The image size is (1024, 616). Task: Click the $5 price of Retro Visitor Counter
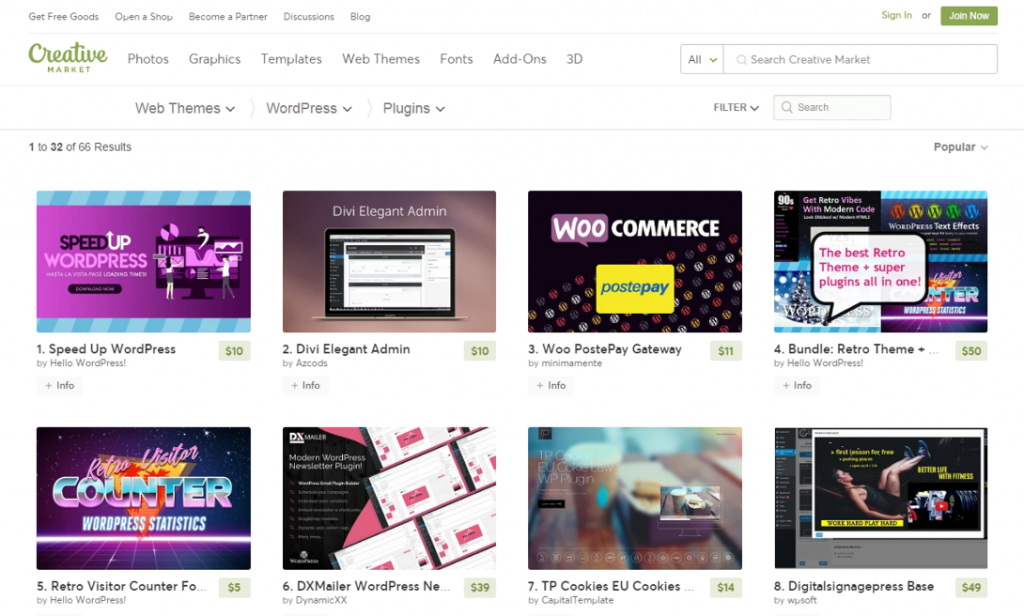click(x=234, y=587)
